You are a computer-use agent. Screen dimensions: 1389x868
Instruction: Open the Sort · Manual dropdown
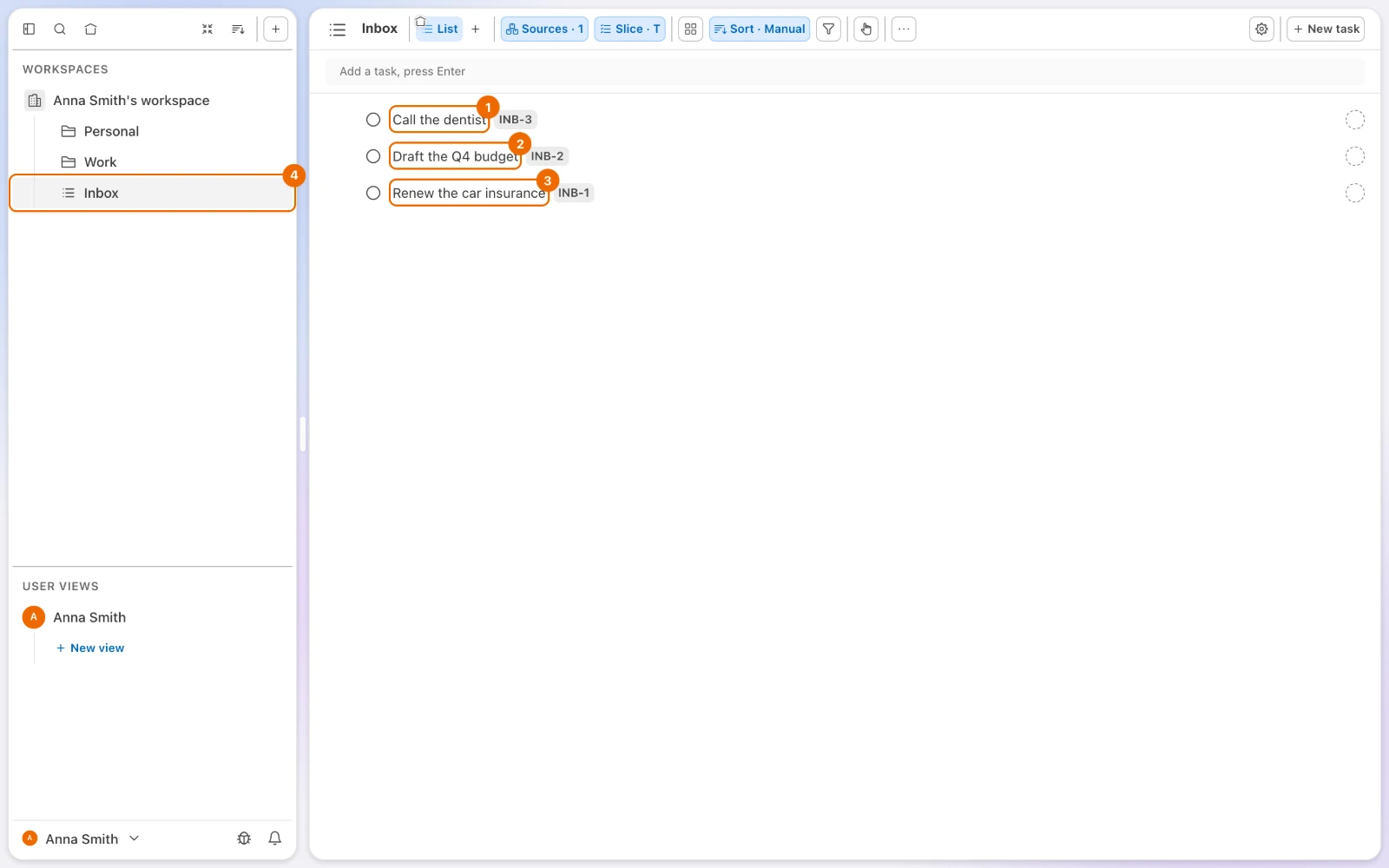[x=759, y=29]
